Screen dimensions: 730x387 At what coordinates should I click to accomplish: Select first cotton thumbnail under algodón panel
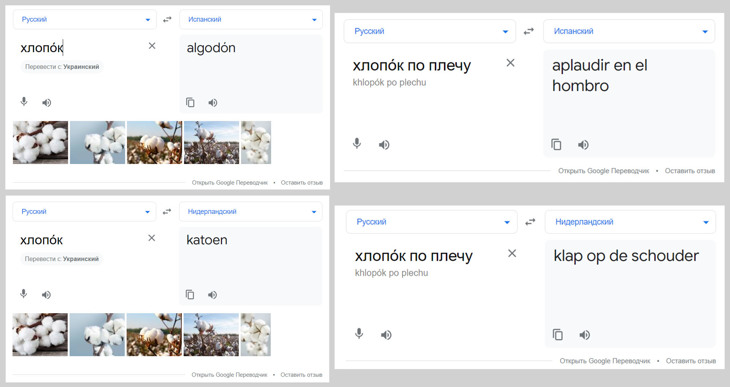[41, 143]
